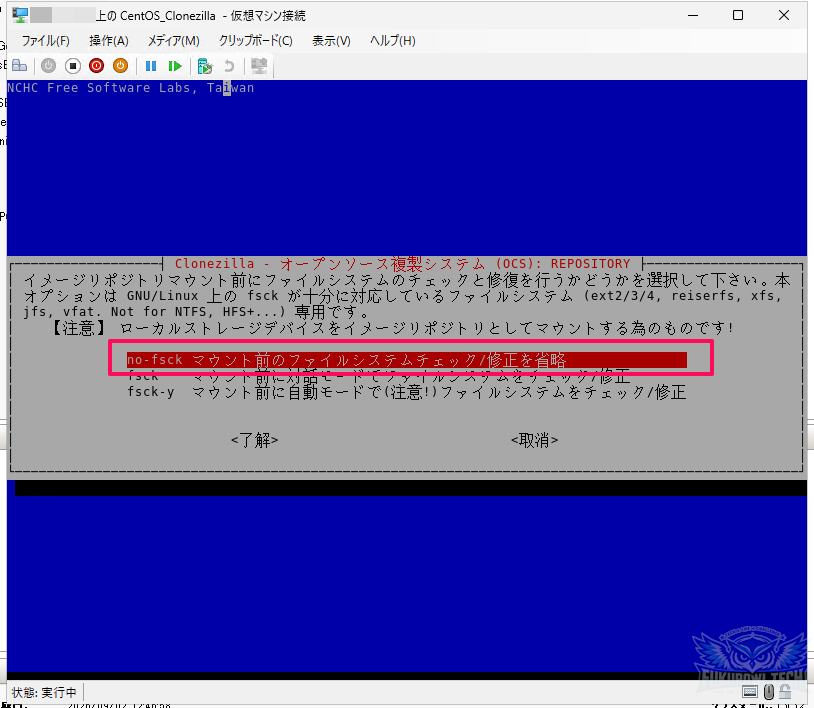Click the Revert undo-arrow icon

(x=229, y=66)
